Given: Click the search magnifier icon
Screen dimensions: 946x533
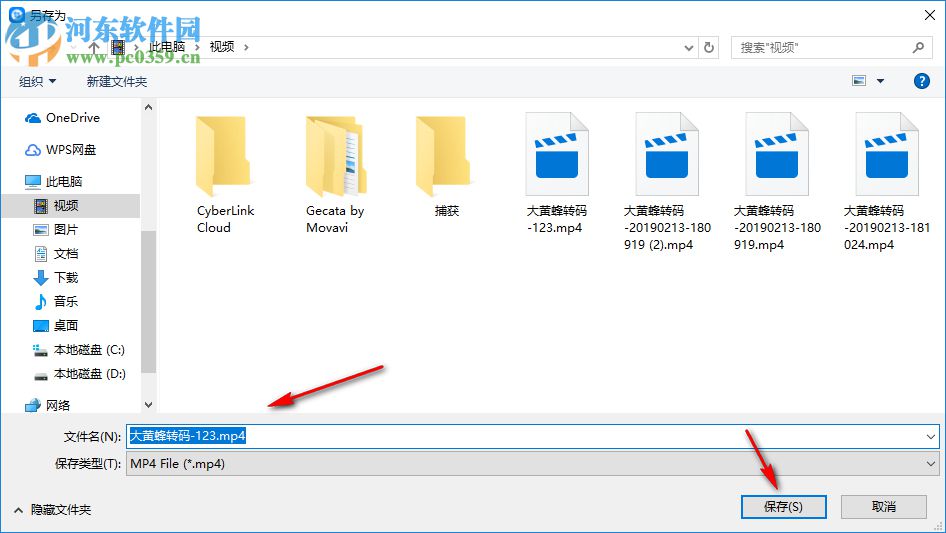Looking at the screenshot, I should (918, 47).
